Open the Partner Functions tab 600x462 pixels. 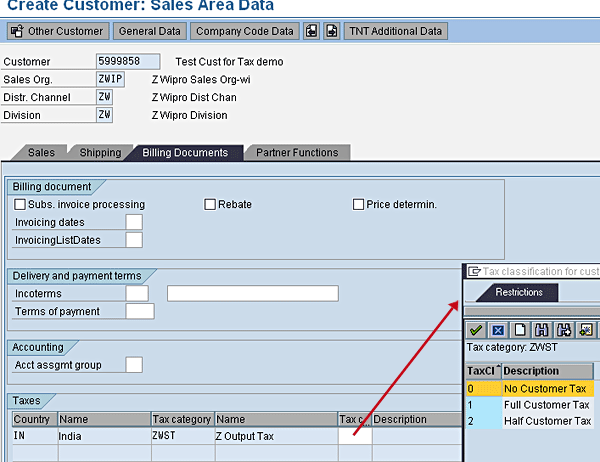point(297,153)
